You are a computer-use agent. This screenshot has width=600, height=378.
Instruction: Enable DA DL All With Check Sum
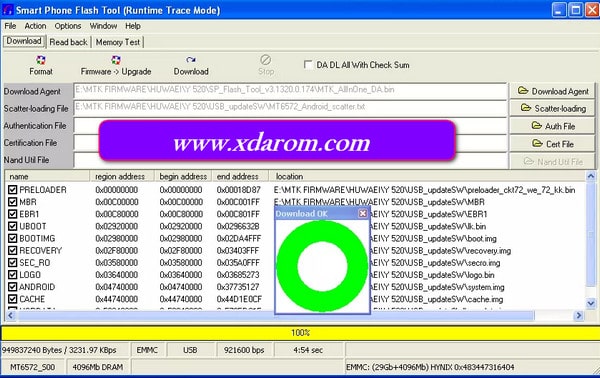click(x=308, y=65)
